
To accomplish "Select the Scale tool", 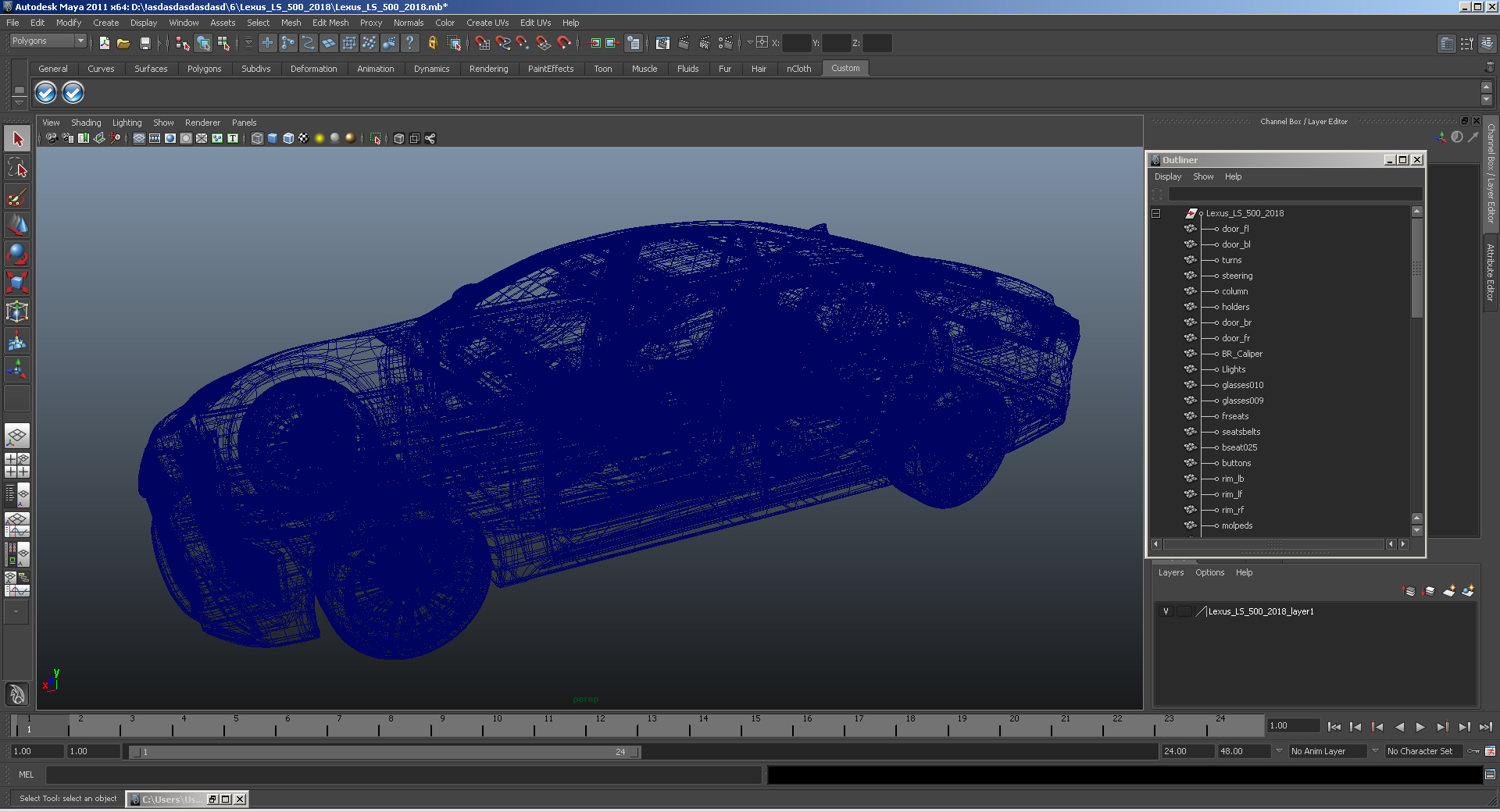I will point(17,282).
